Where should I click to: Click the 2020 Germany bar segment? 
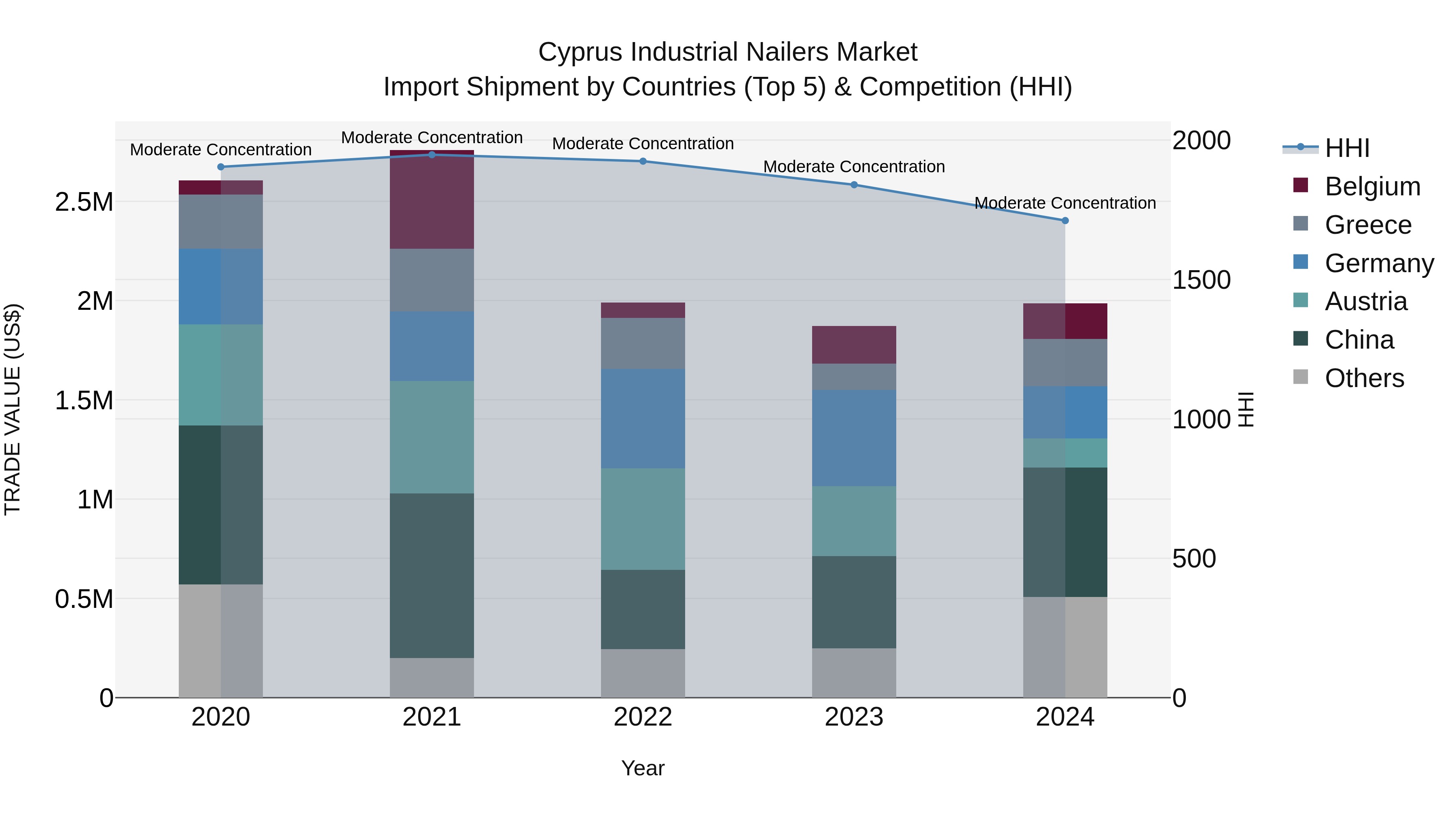pos(221,287)
